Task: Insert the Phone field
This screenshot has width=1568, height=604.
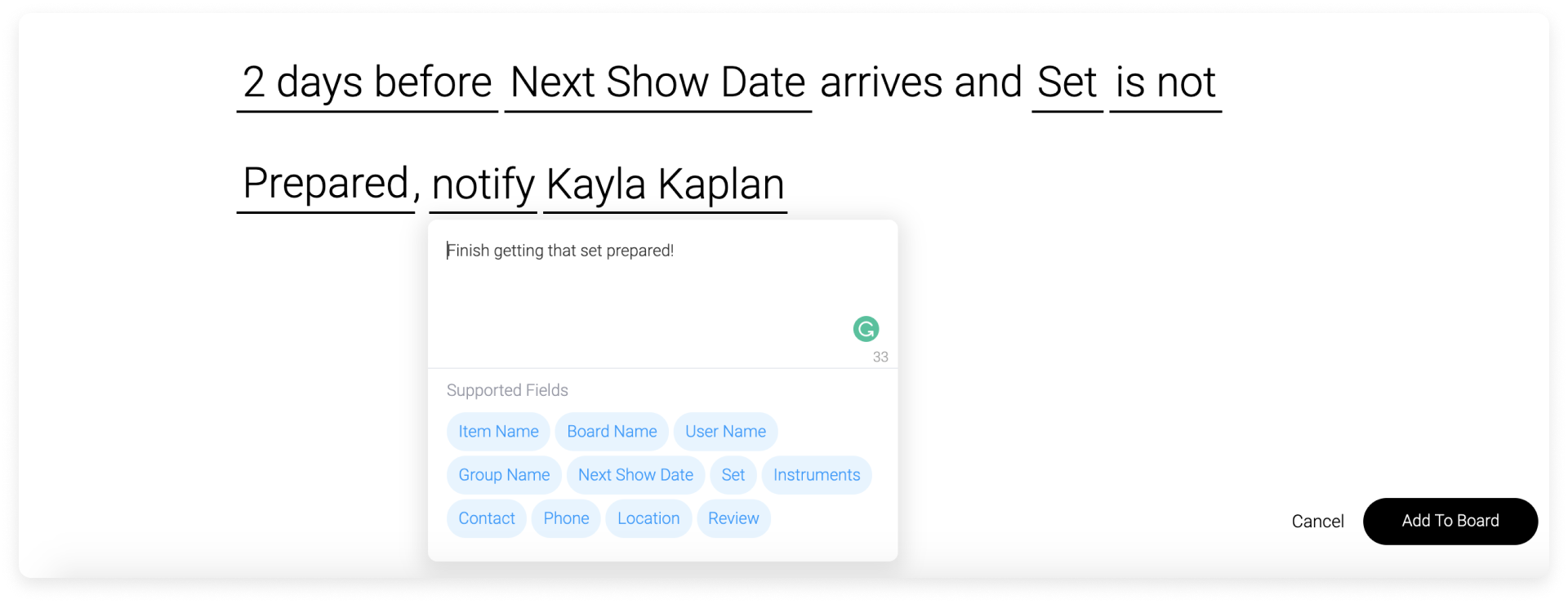Action: tap(566, 518)
